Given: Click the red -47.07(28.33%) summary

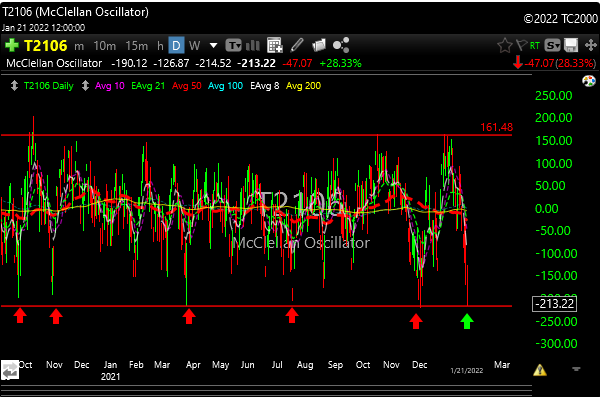Looking at the screenshot, I should [560, 63].
